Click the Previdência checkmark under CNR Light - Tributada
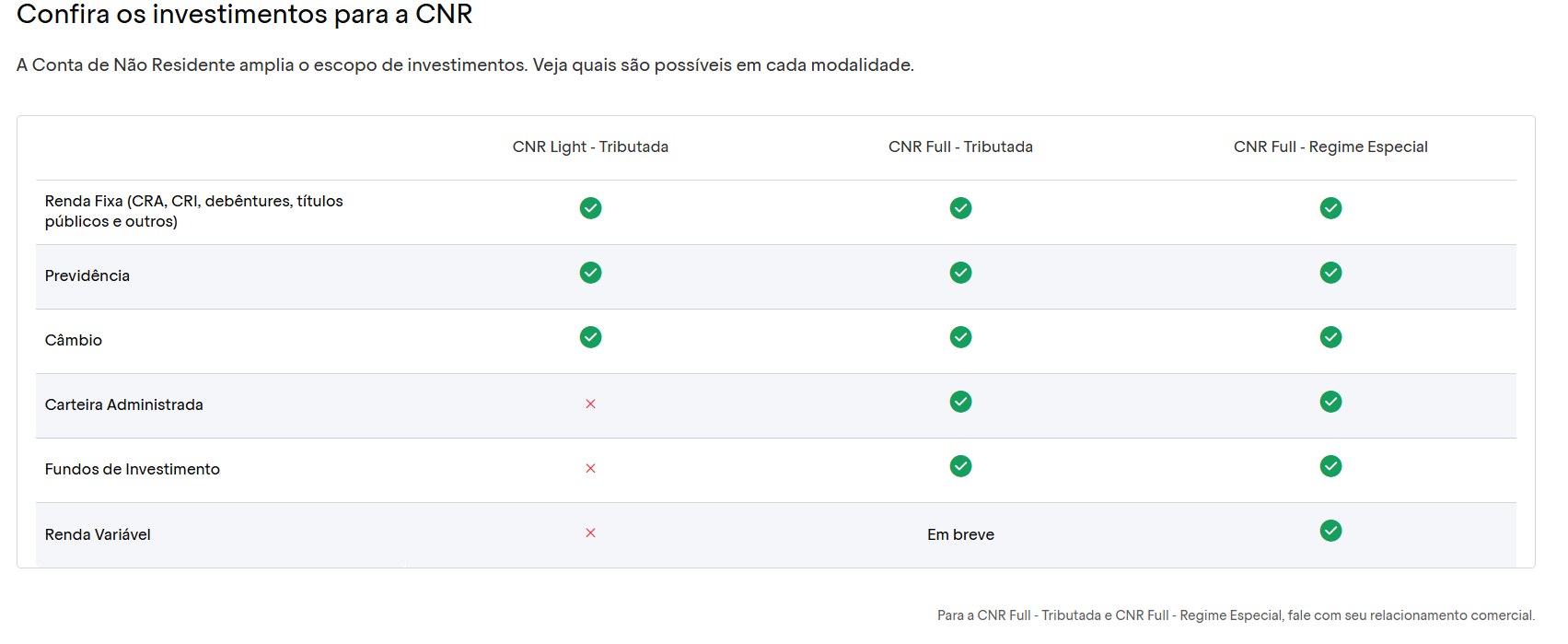The width and height of the screenshot is (1568, 644). coord(590,273)
